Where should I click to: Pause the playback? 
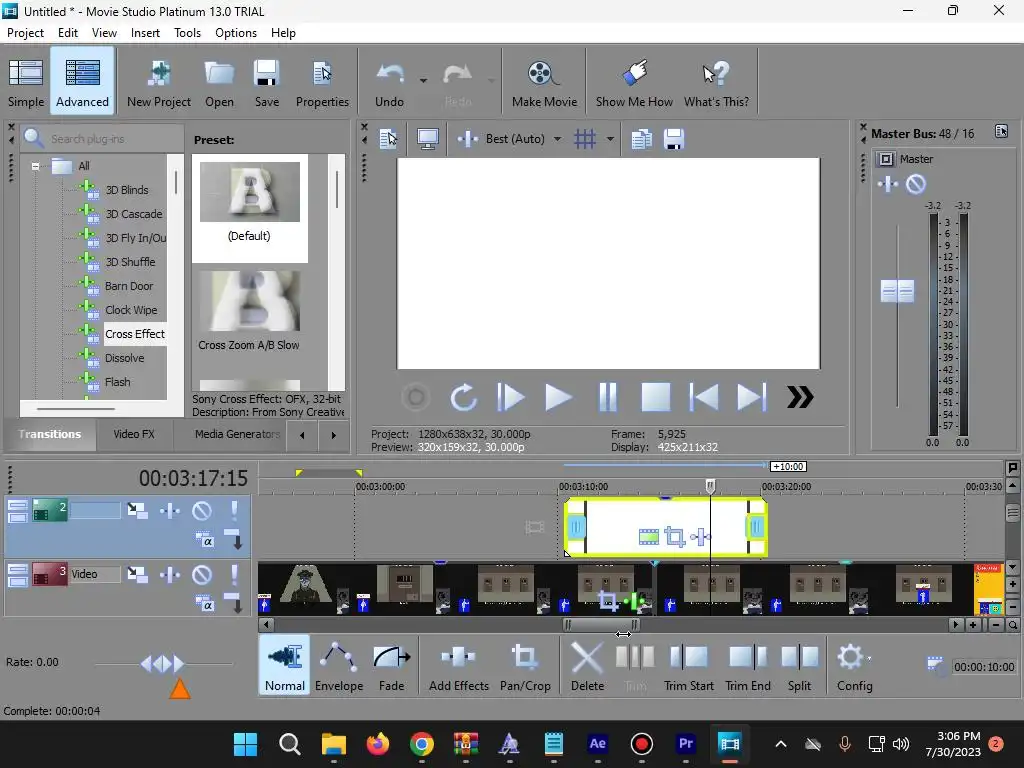click(607, 397)
